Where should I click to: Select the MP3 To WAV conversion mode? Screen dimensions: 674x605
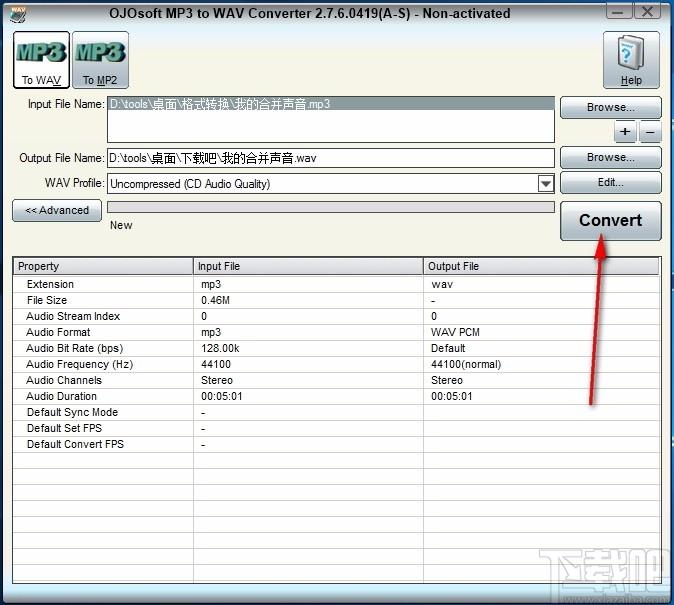(x=41, y=60)
